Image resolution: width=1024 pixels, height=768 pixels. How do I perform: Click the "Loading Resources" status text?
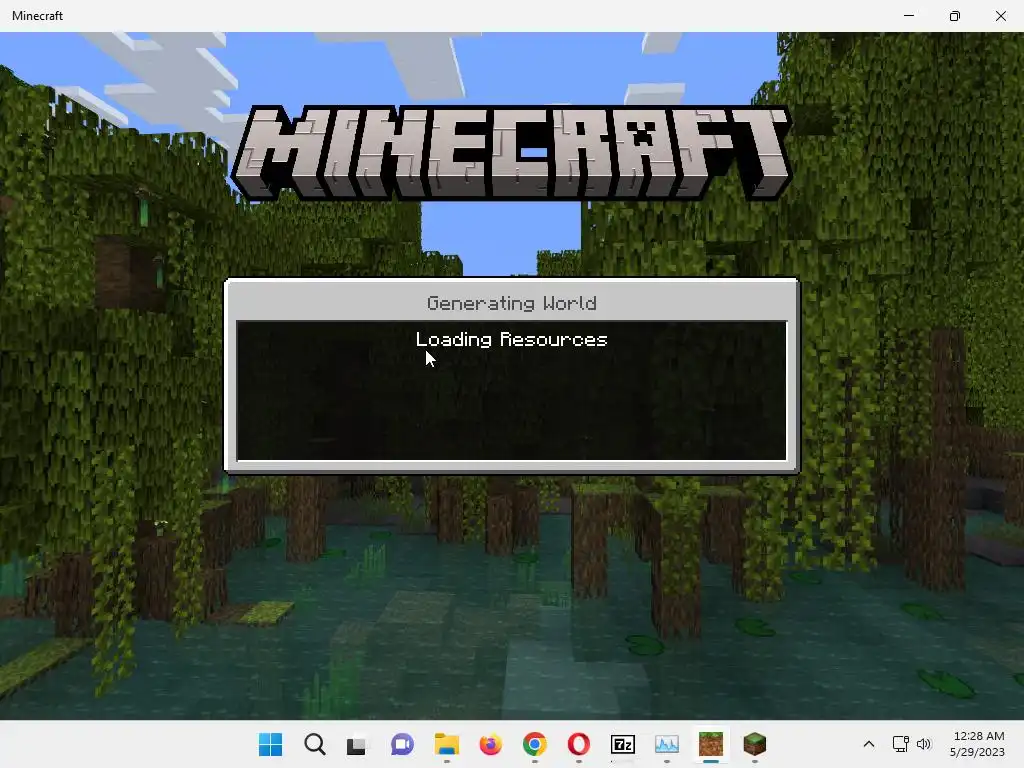511,340
